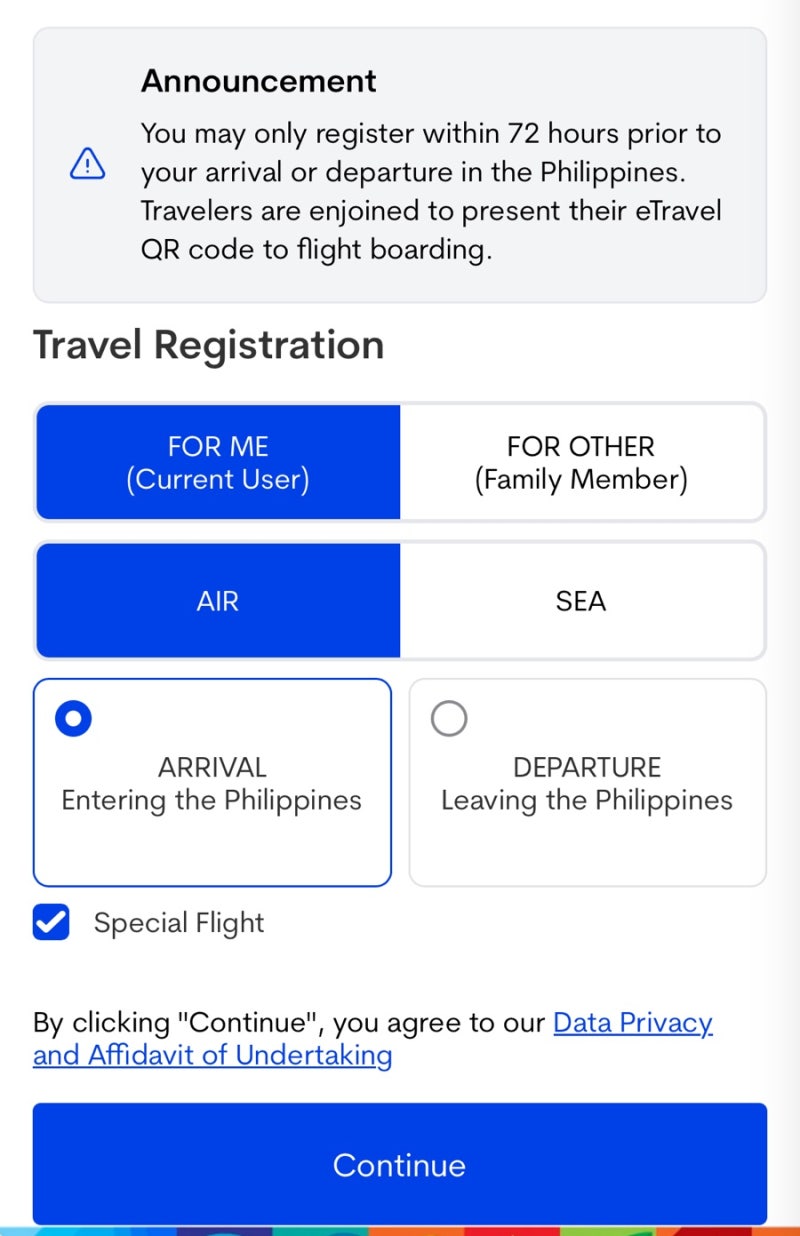The width and height of the screenshot is (800, 1236).
Task: Uncheck the Special Flight checkbox
Action: (51, 922)
